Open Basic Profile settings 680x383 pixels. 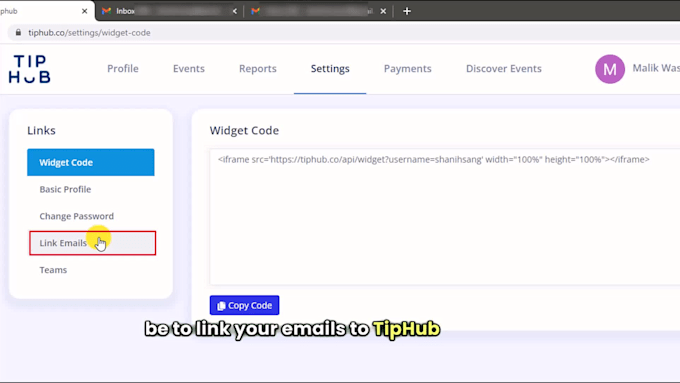[x=65, y=189]
